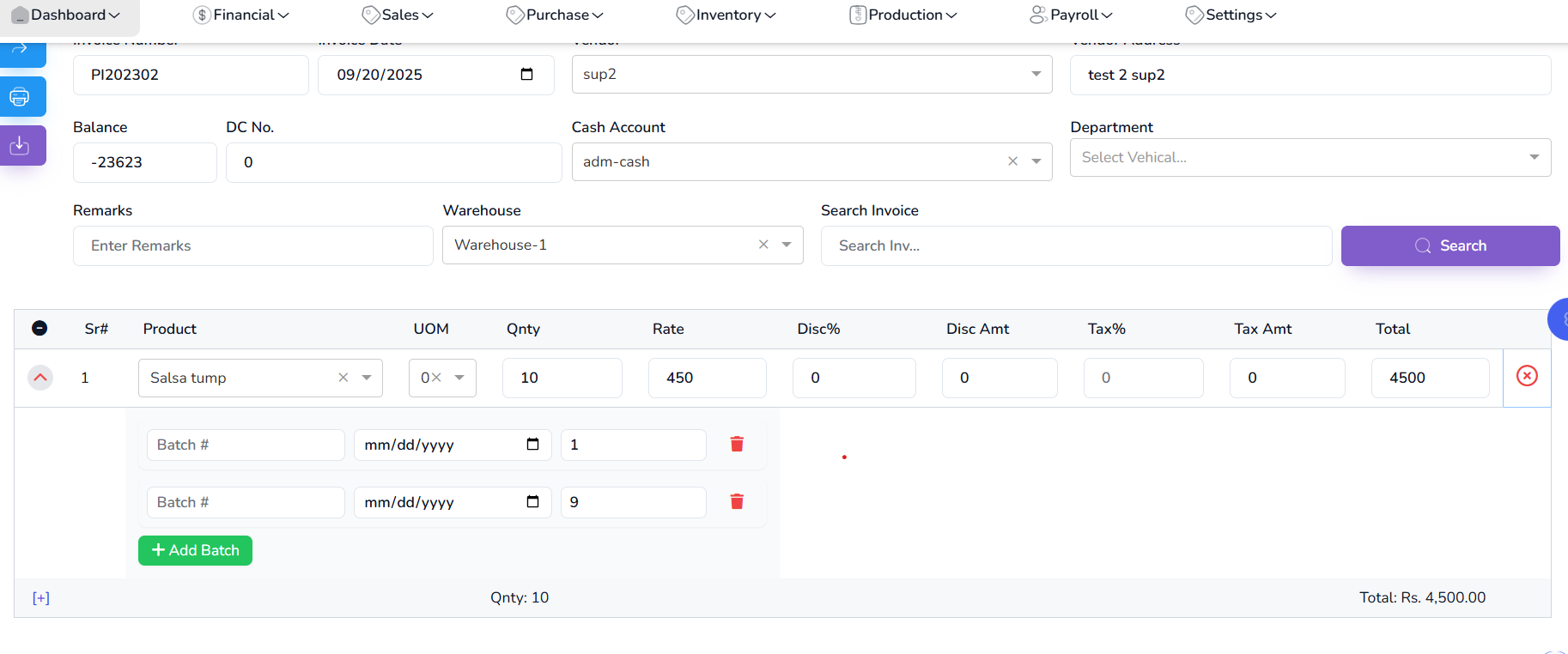Delete the first batch row with trash icon
This screenshot has height=654, width=1568.
pos(736,444)
